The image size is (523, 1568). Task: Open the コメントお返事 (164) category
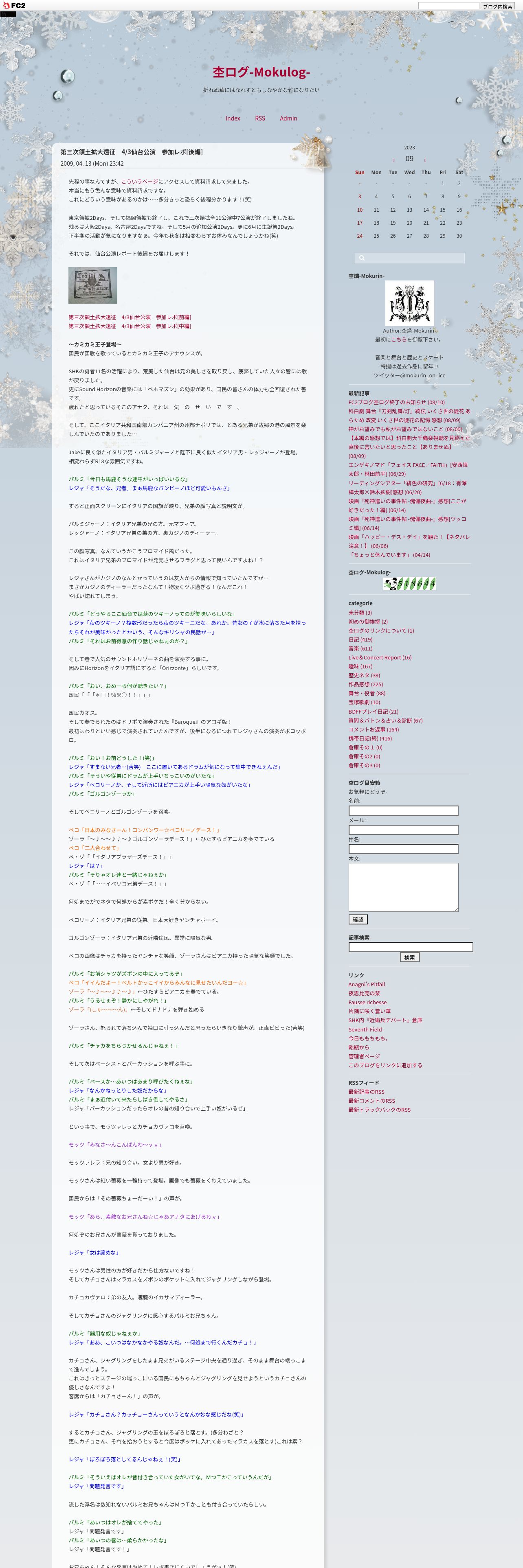point(373,729)
